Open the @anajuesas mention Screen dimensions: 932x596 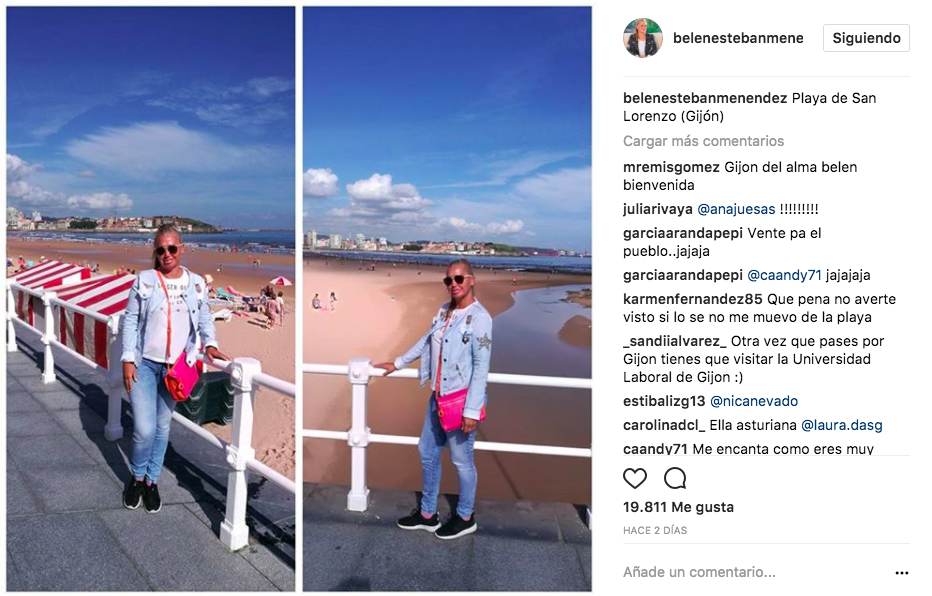(736, 209)
